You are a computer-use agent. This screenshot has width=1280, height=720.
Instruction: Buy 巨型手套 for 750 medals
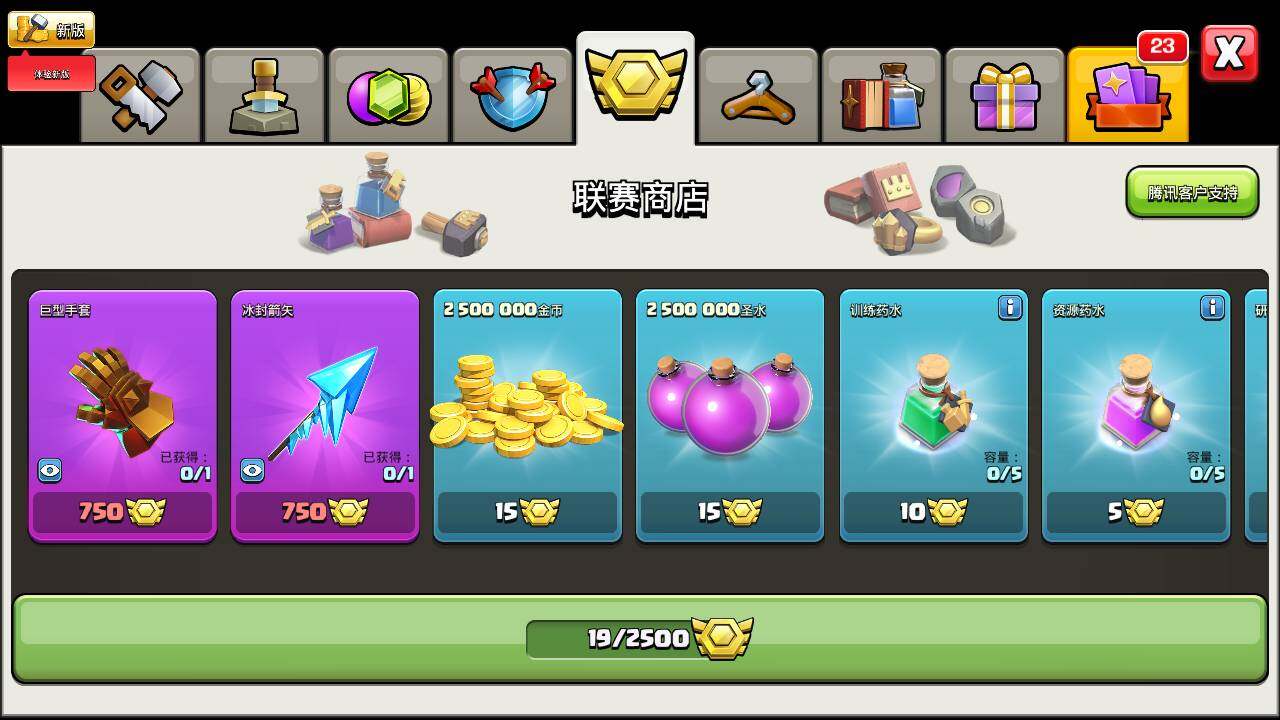pos(123,512)
